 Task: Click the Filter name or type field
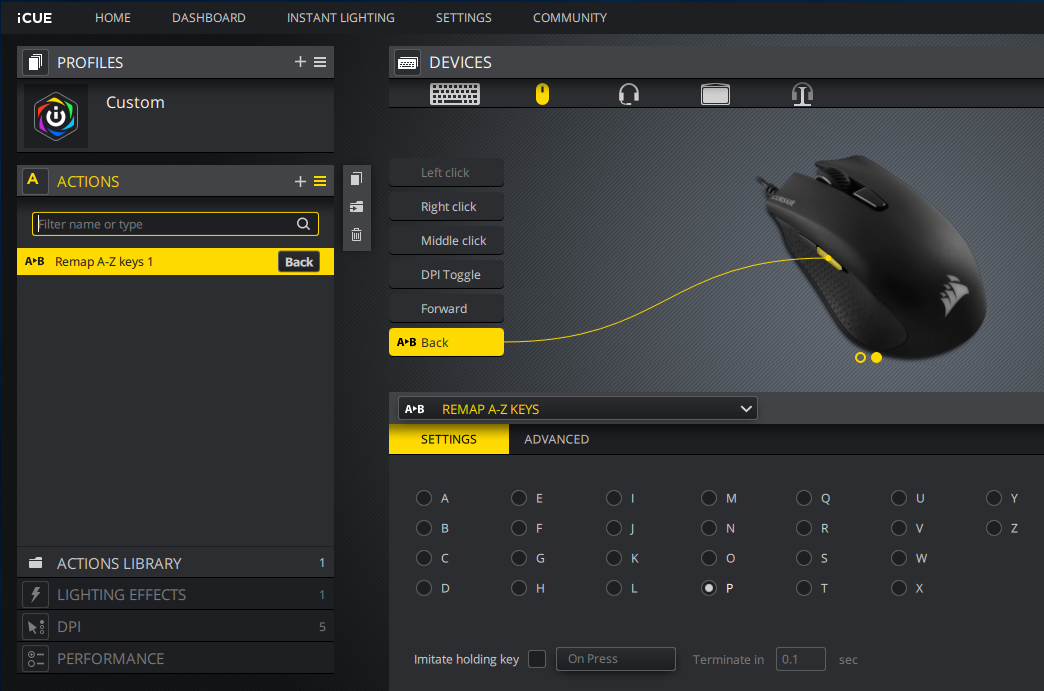coord(165,224)
